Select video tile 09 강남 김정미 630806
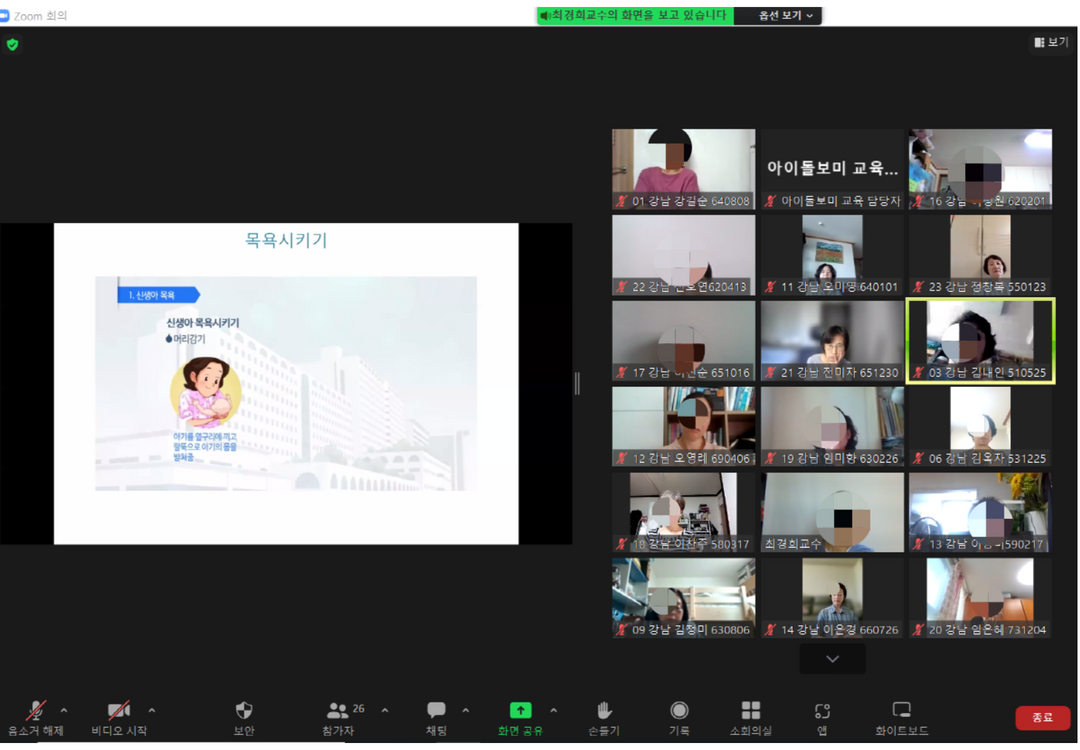1080x750 pixels. coord(683,598)
